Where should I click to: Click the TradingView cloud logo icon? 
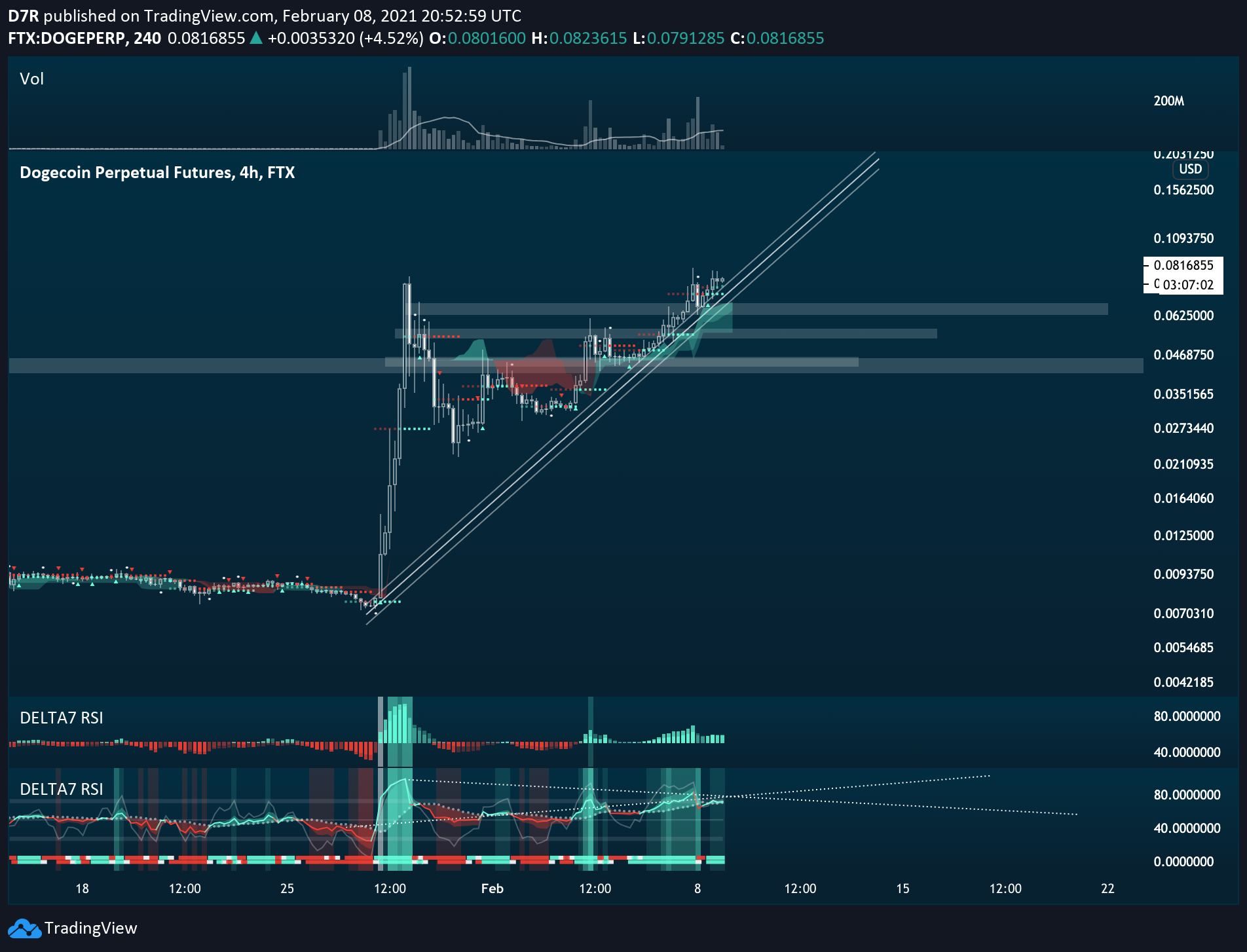click(24, 928)
